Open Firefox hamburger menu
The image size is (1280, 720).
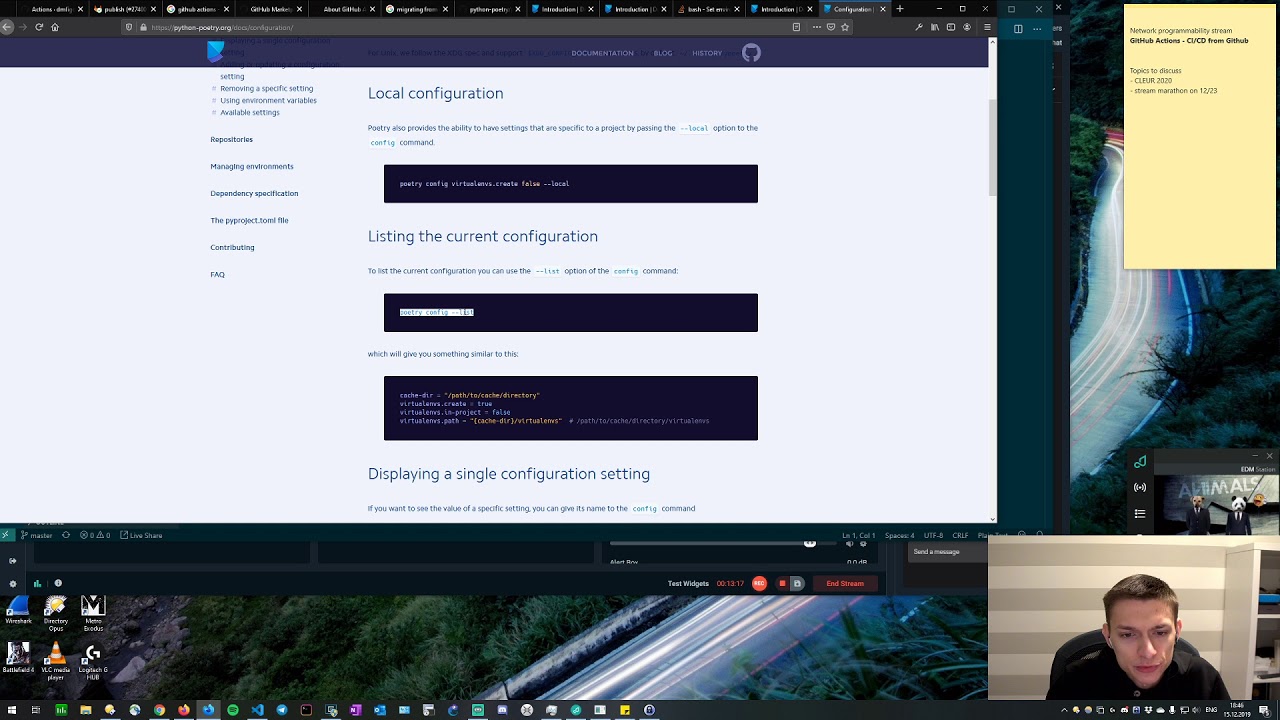[x=987, y=27]
